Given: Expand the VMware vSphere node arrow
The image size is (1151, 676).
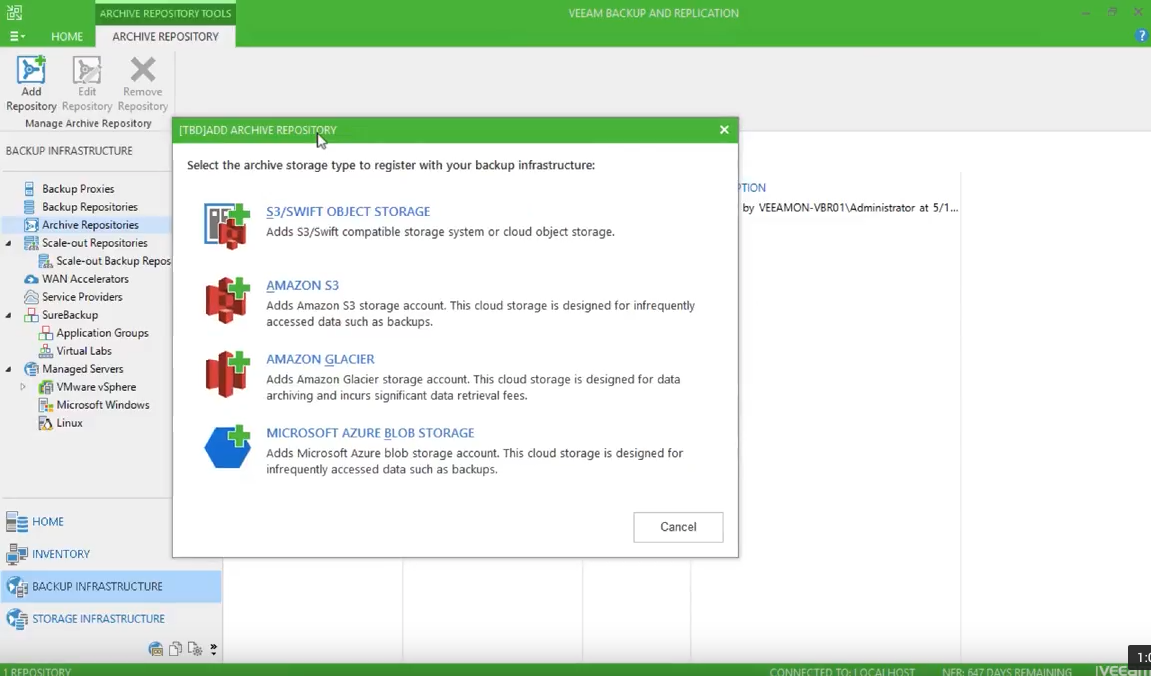Looking at the screenshot, I should (x=23, y=387).
